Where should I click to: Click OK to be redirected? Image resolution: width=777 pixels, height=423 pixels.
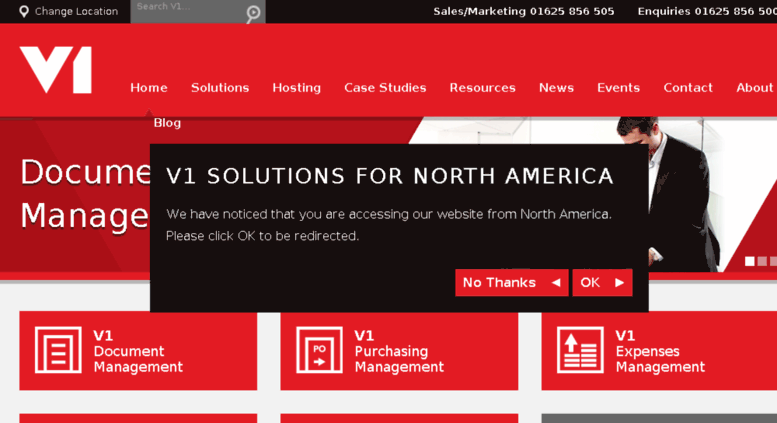click(602, 283)
